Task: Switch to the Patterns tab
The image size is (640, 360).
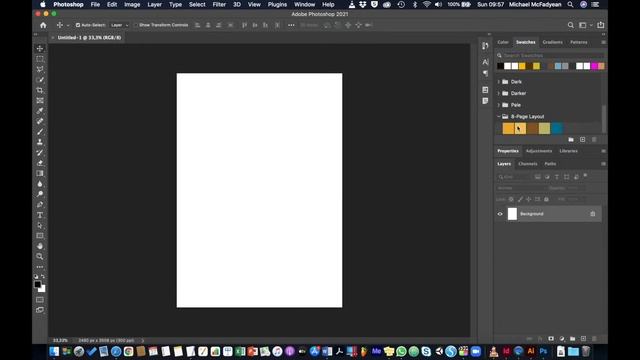Action: point(578,42)
